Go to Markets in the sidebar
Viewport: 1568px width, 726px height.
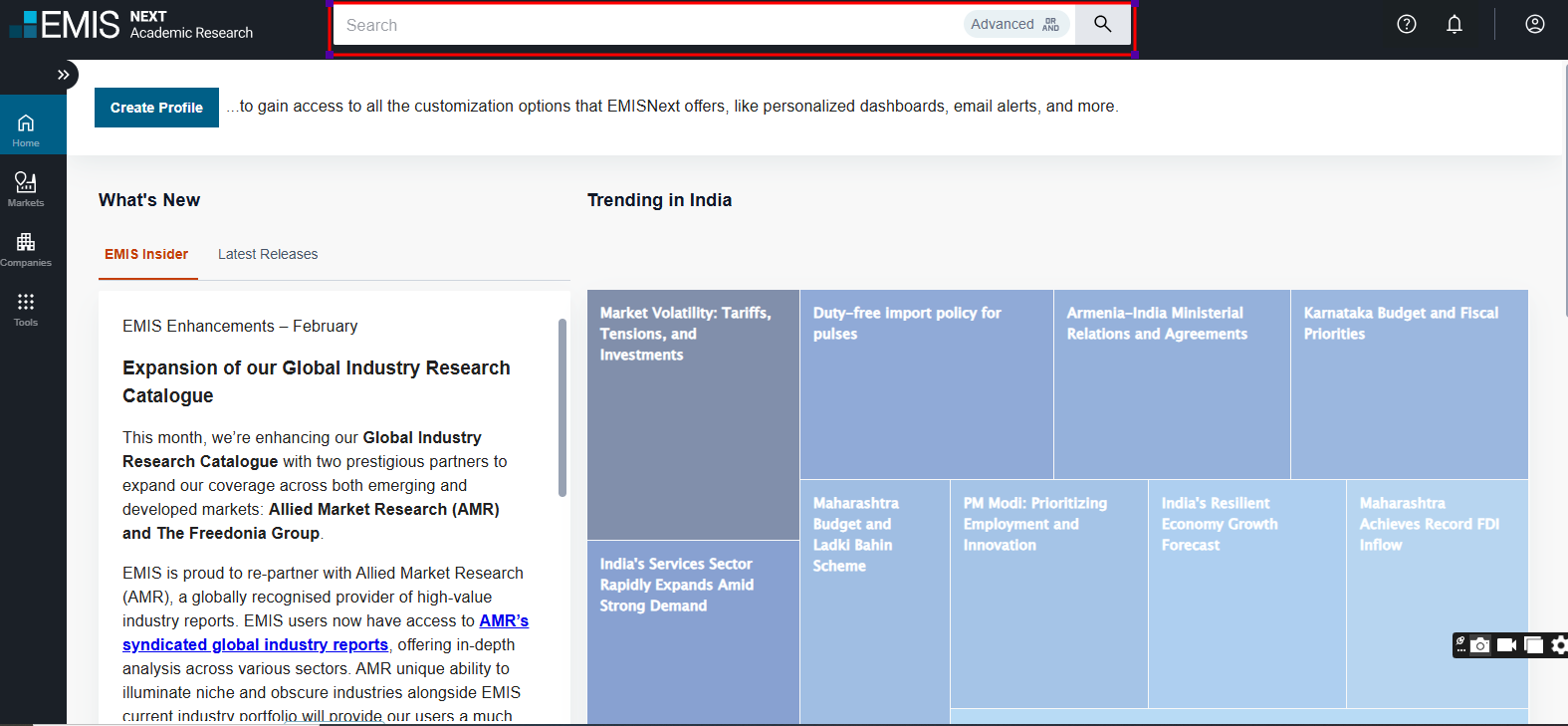[x=26, y=188]
